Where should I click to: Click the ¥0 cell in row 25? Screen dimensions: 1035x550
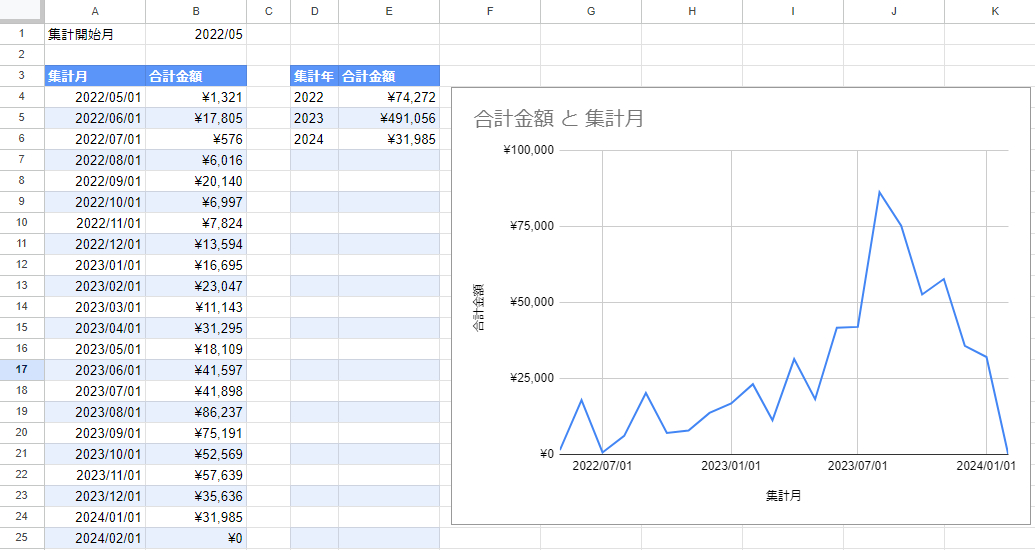point(196,538)
